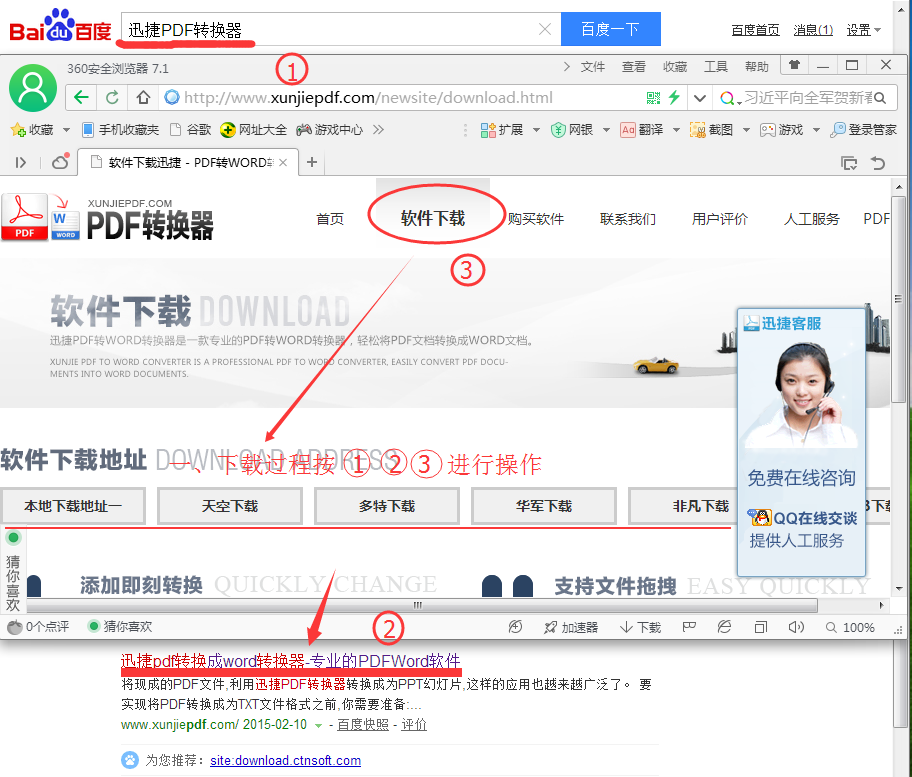The image size is (912, 777).
Task: Toggle the sound speaker icon
Action: tap(796, 627)
